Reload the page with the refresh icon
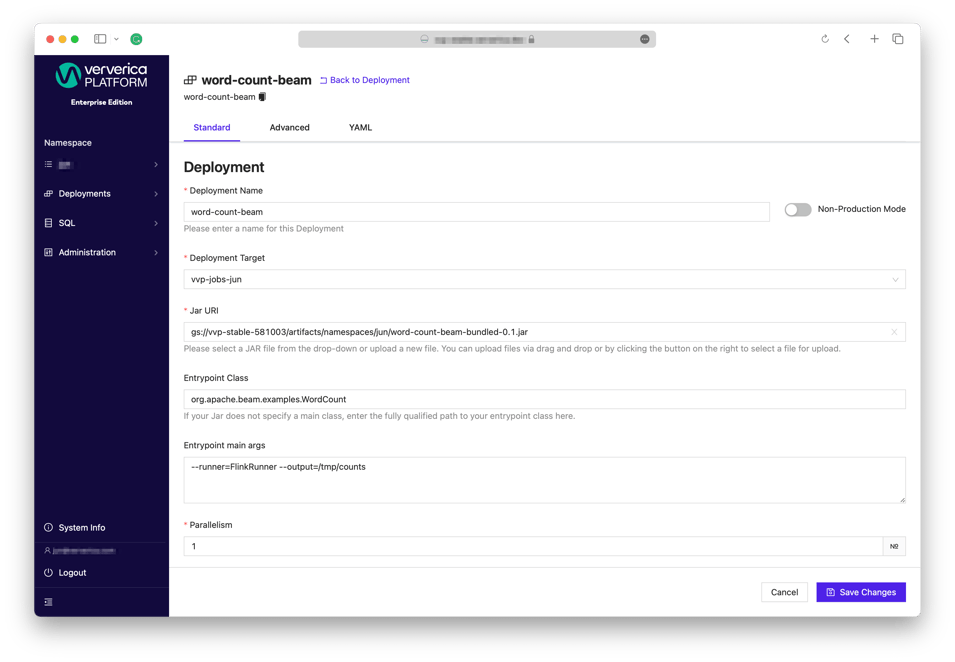955x662 pixels. coord(825,39)
